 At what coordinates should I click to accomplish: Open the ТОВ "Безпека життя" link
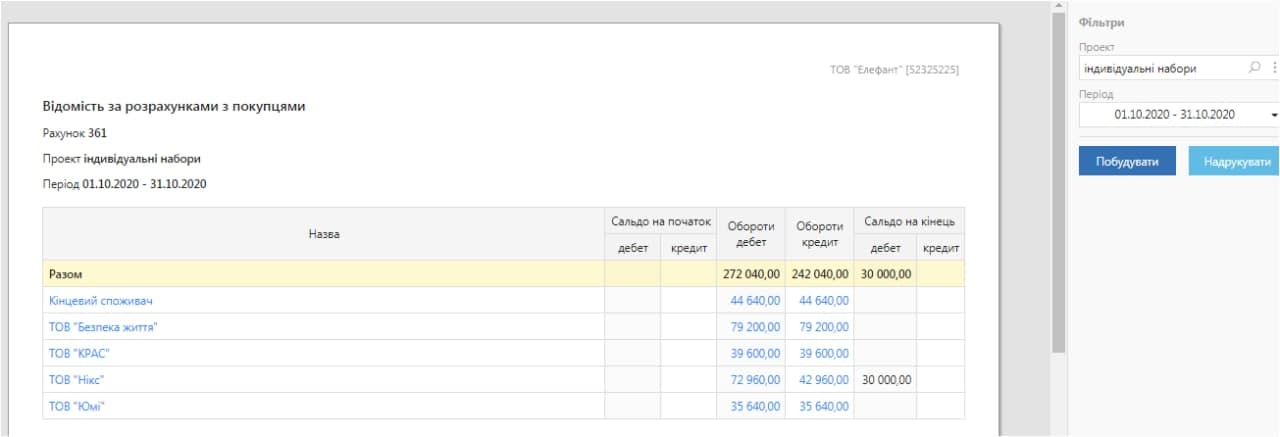click(x=103, y=327)
